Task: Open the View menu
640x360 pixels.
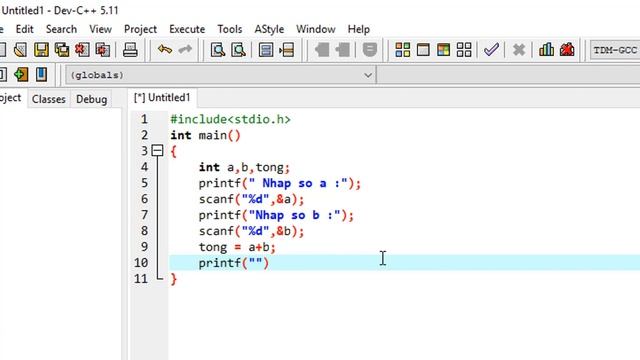Action: [x=100, y=29]
